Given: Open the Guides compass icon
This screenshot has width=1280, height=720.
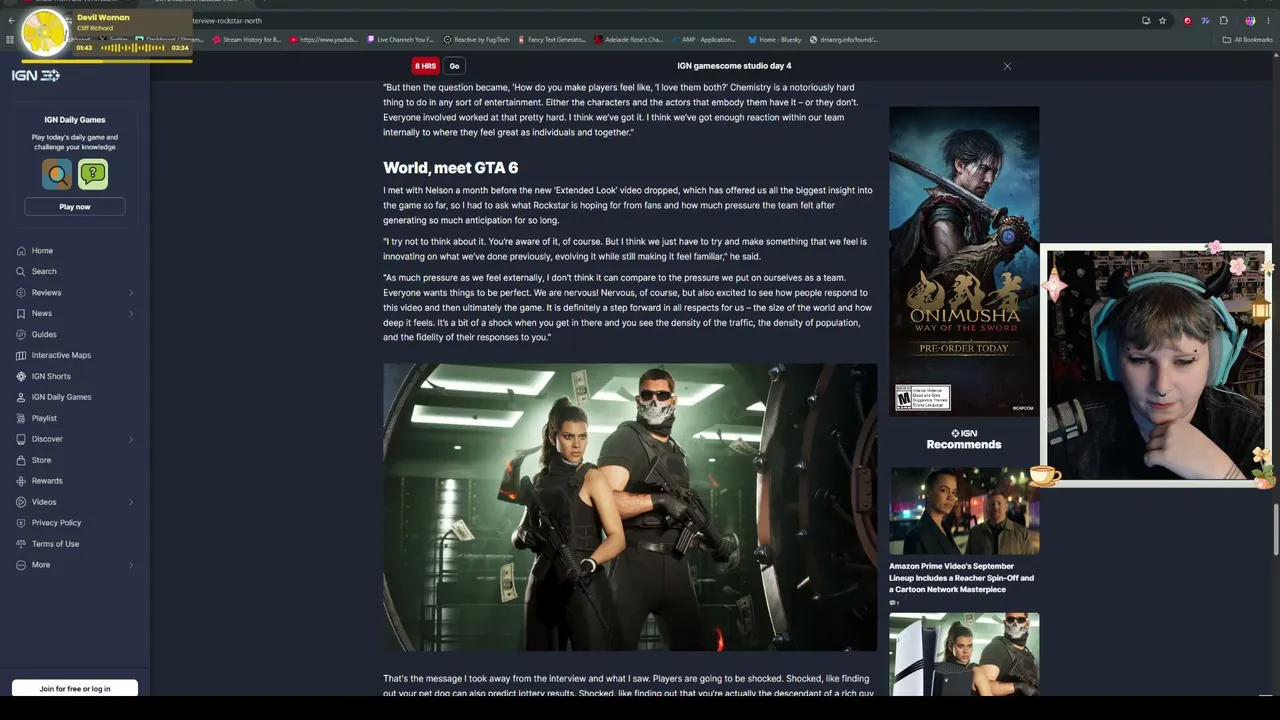Looking at the screenshot, I should coord(21,334).
